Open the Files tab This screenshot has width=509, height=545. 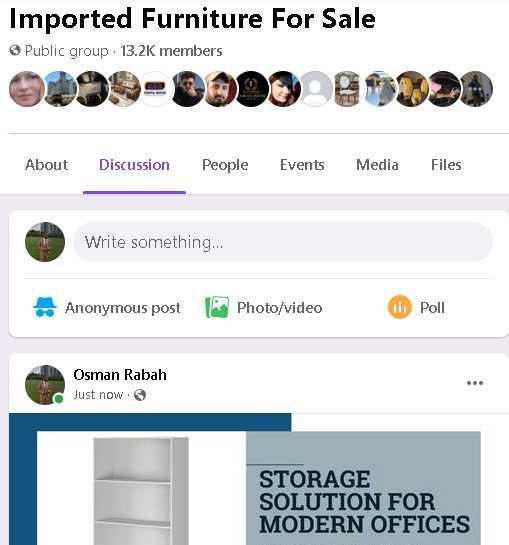point(446,165)
